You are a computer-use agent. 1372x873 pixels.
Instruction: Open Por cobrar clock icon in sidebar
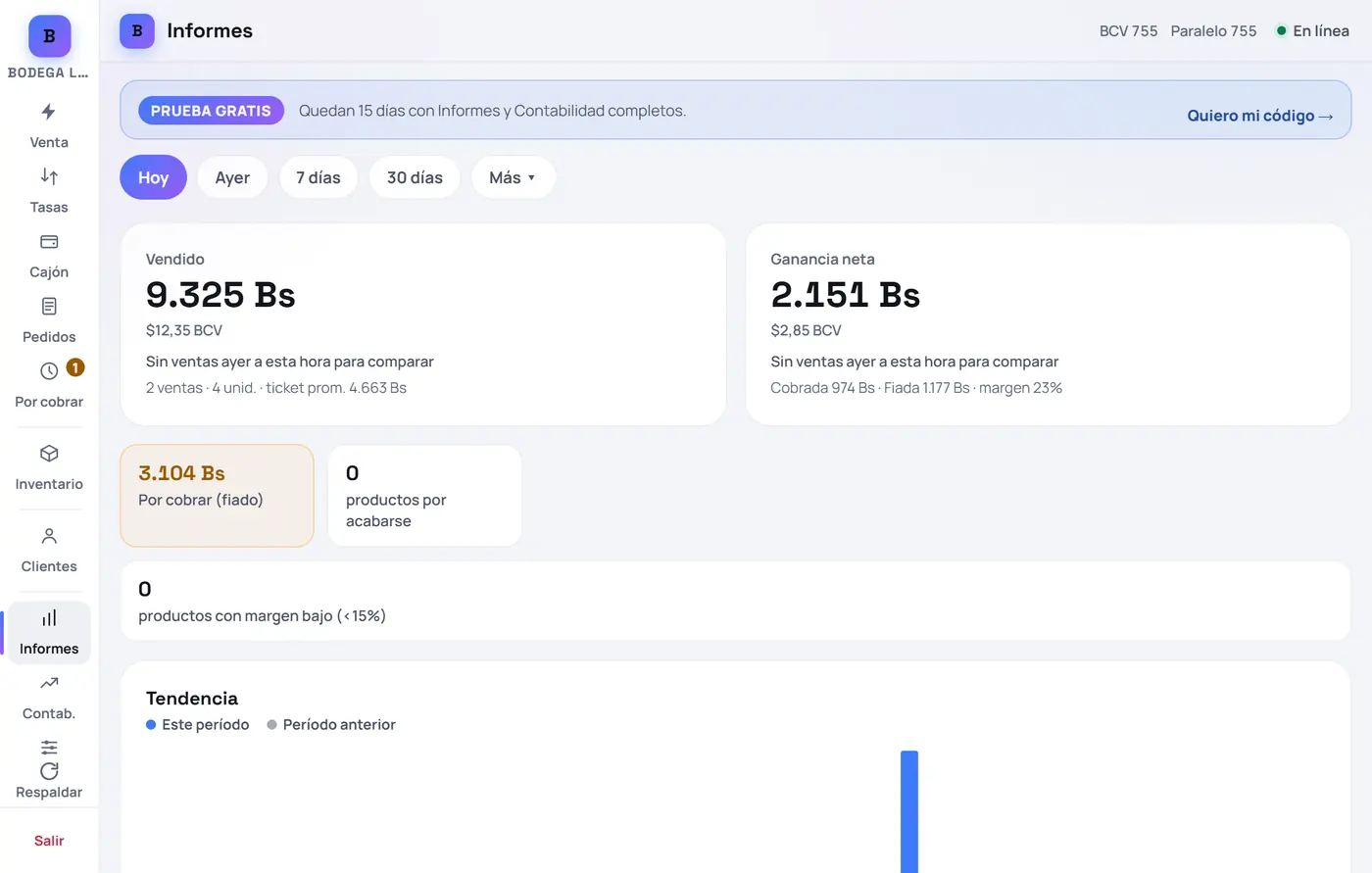point(49,371)
